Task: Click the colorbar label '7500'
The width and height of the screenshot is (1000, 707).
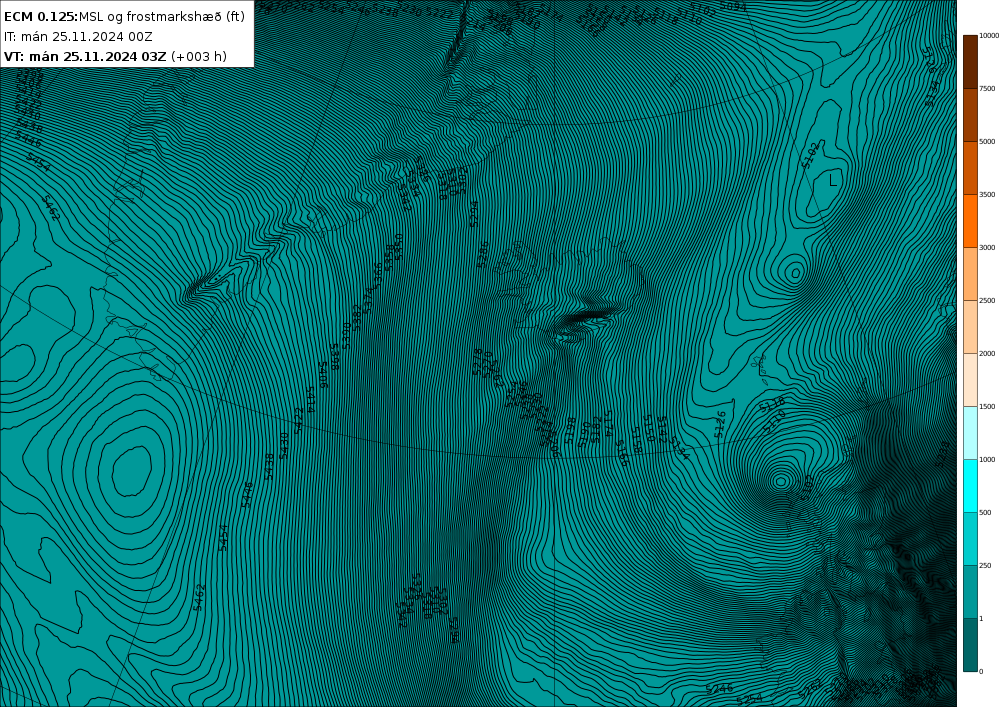Action: tap(987, 89)
